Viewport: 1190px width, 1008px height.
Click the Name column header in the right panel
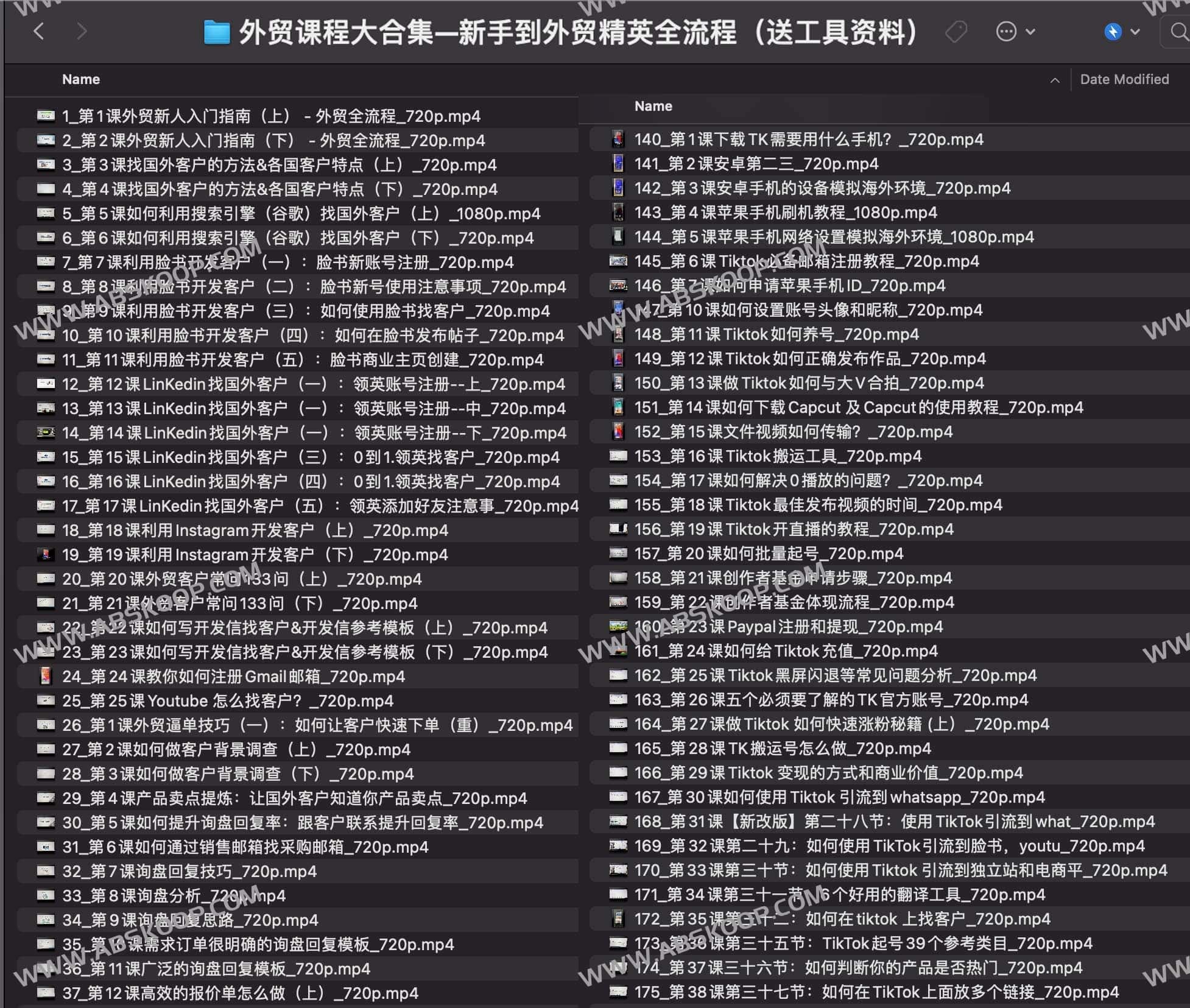[653, 105]
